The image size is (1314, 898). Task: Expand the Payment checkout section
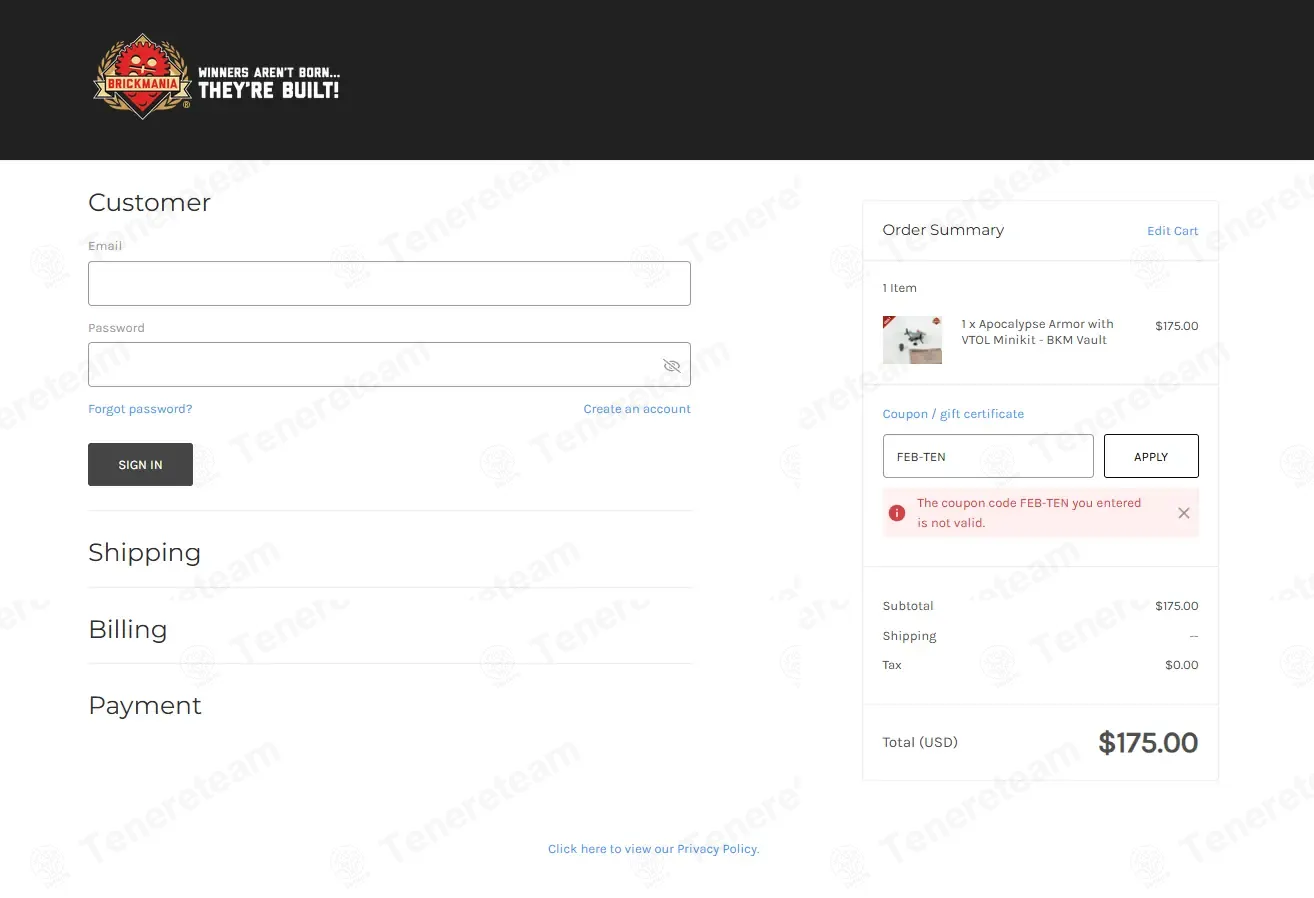click(144, 705)
